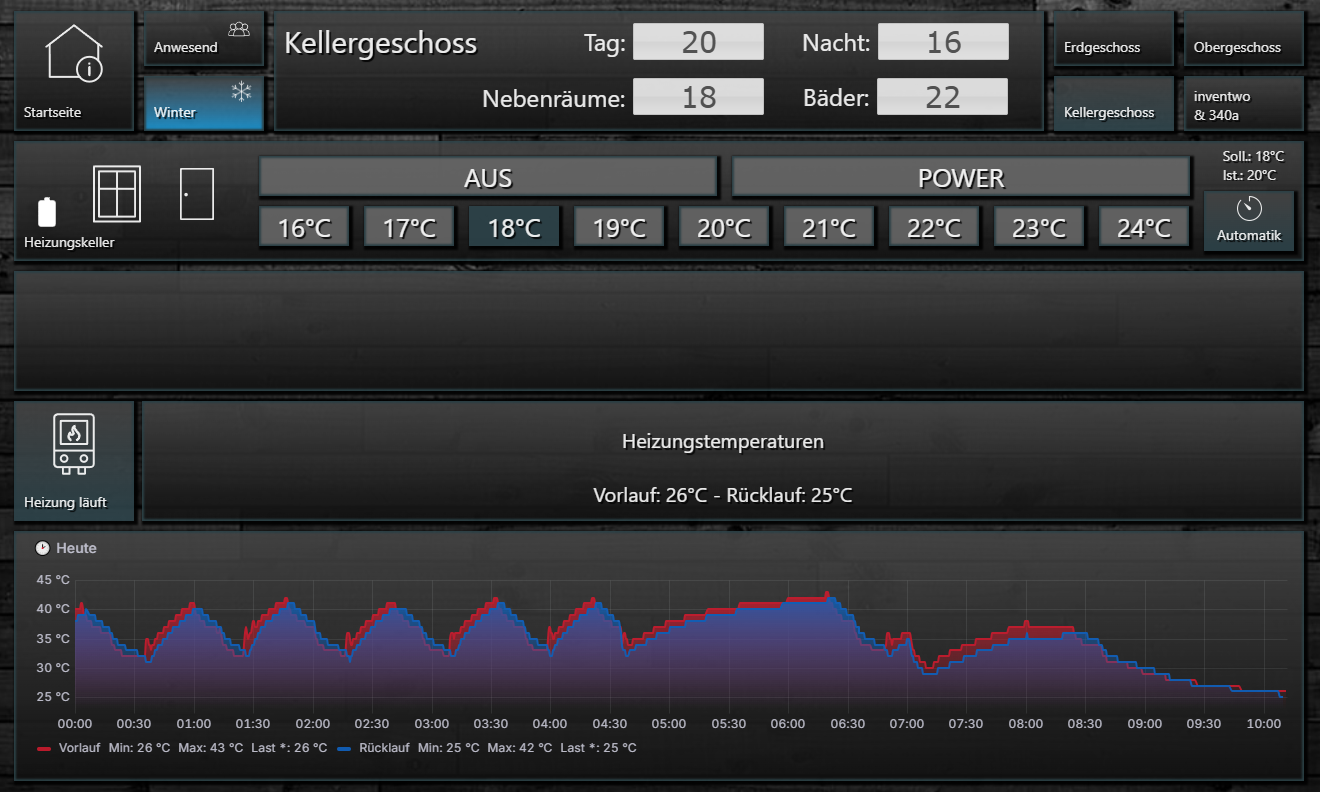
Task: Set Heizungskeller to 23°C
Action: pyautogui.click(x=1039, y=228)
